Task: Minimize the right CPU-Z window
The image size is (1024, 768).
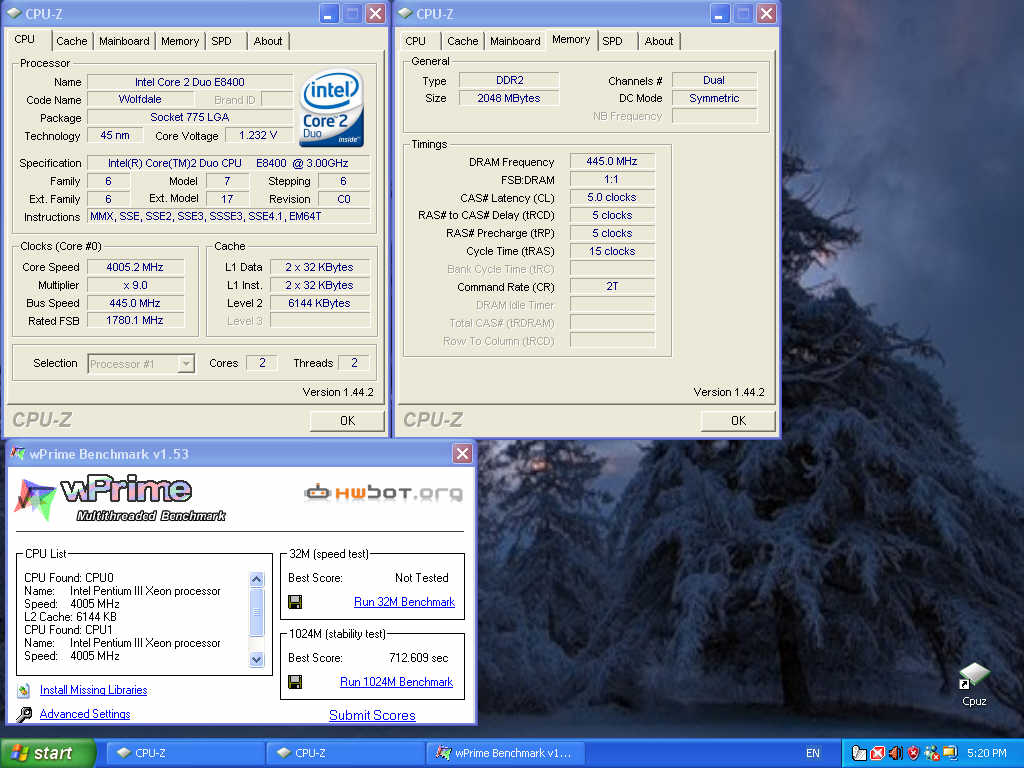Action: pyautogui.click(x=719, y=14)
